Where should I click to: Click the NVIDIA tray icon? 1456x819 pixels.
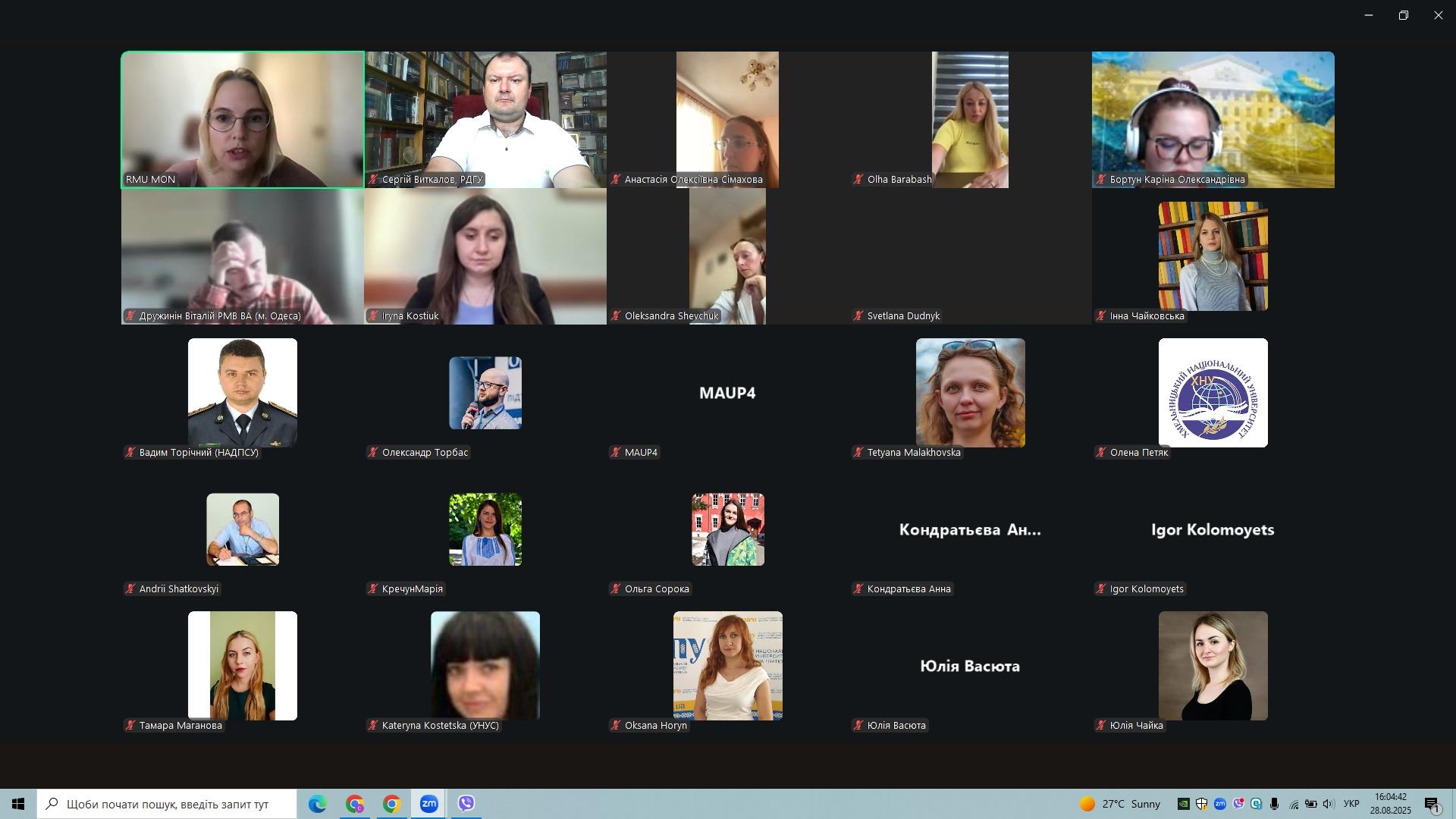click(1184, 804)
